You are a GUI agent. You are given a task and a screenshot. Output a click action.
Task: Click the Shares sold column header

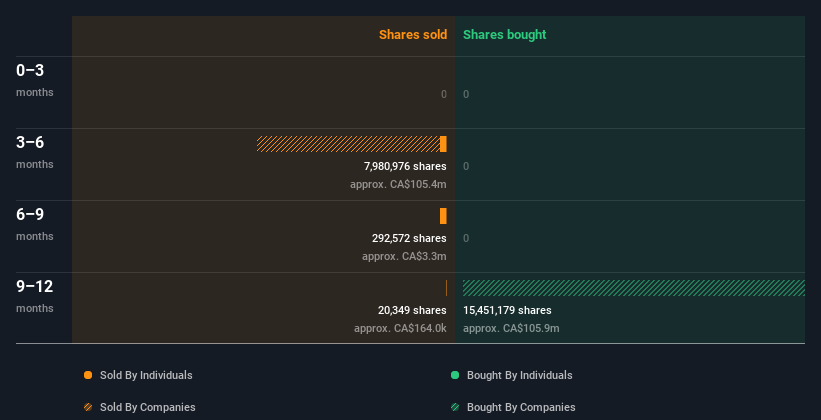coord(413,35)
